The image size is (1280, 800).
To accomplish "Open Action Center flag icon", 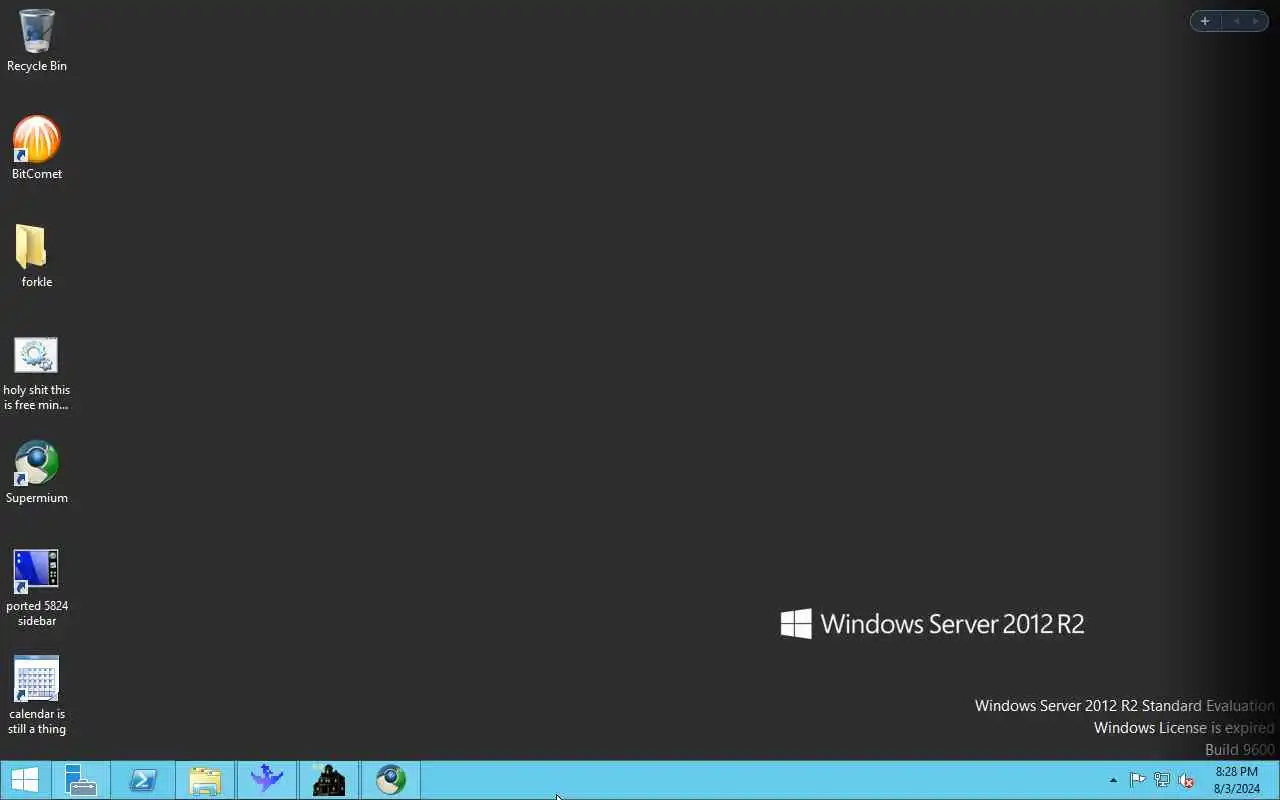I will (x=1137, y=780).
